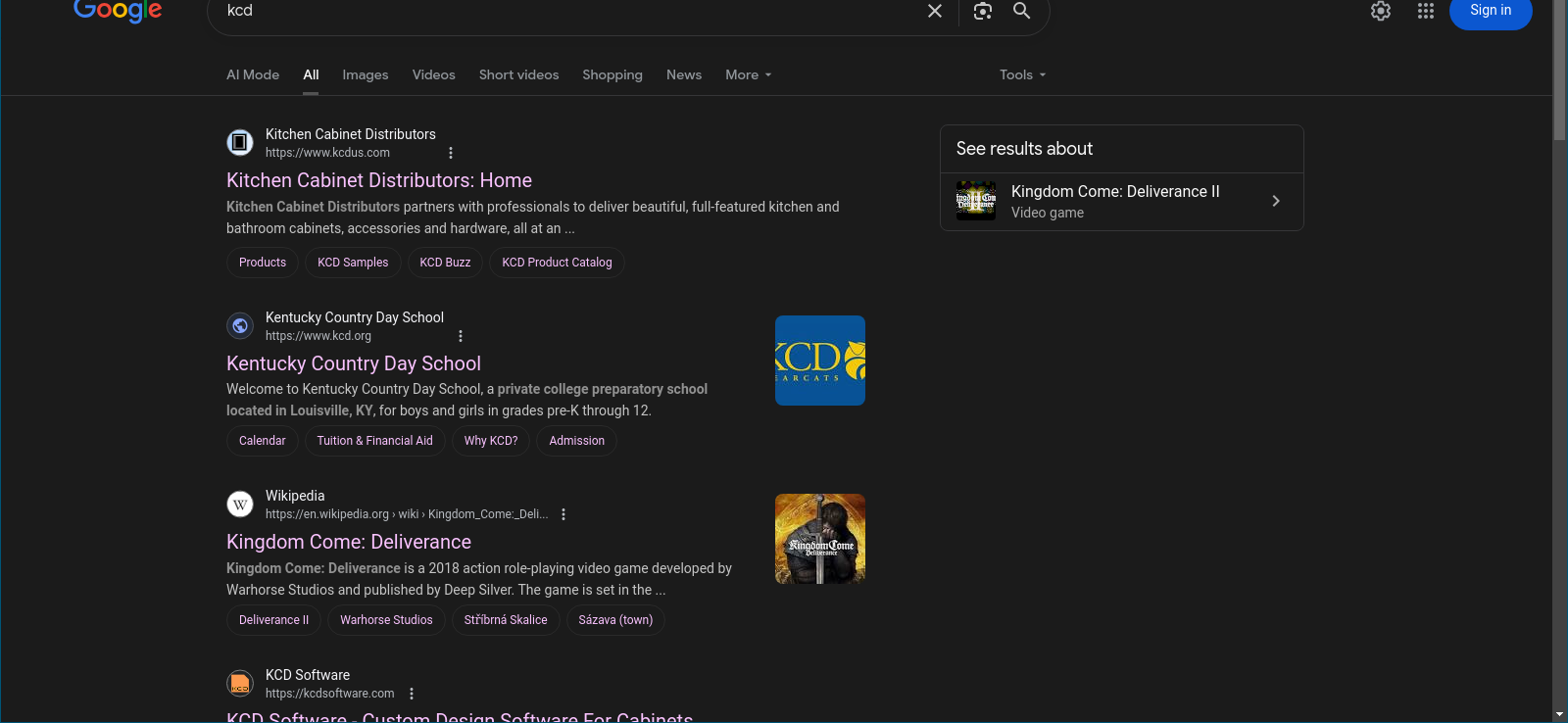Switch to the Images tab

pyautogui.click(x=366, y=74)
